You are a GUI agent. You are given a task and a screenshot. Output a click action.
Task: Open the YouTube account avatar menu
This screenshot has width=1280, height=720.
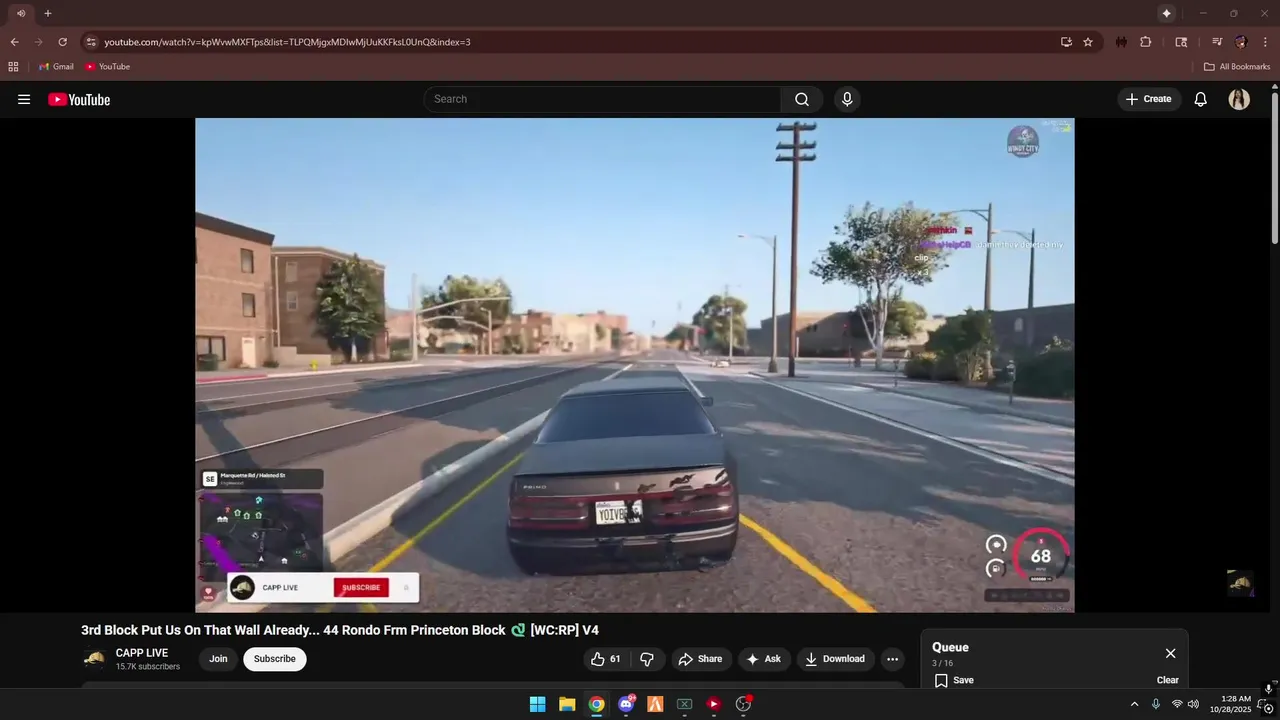pos(1239,99)
